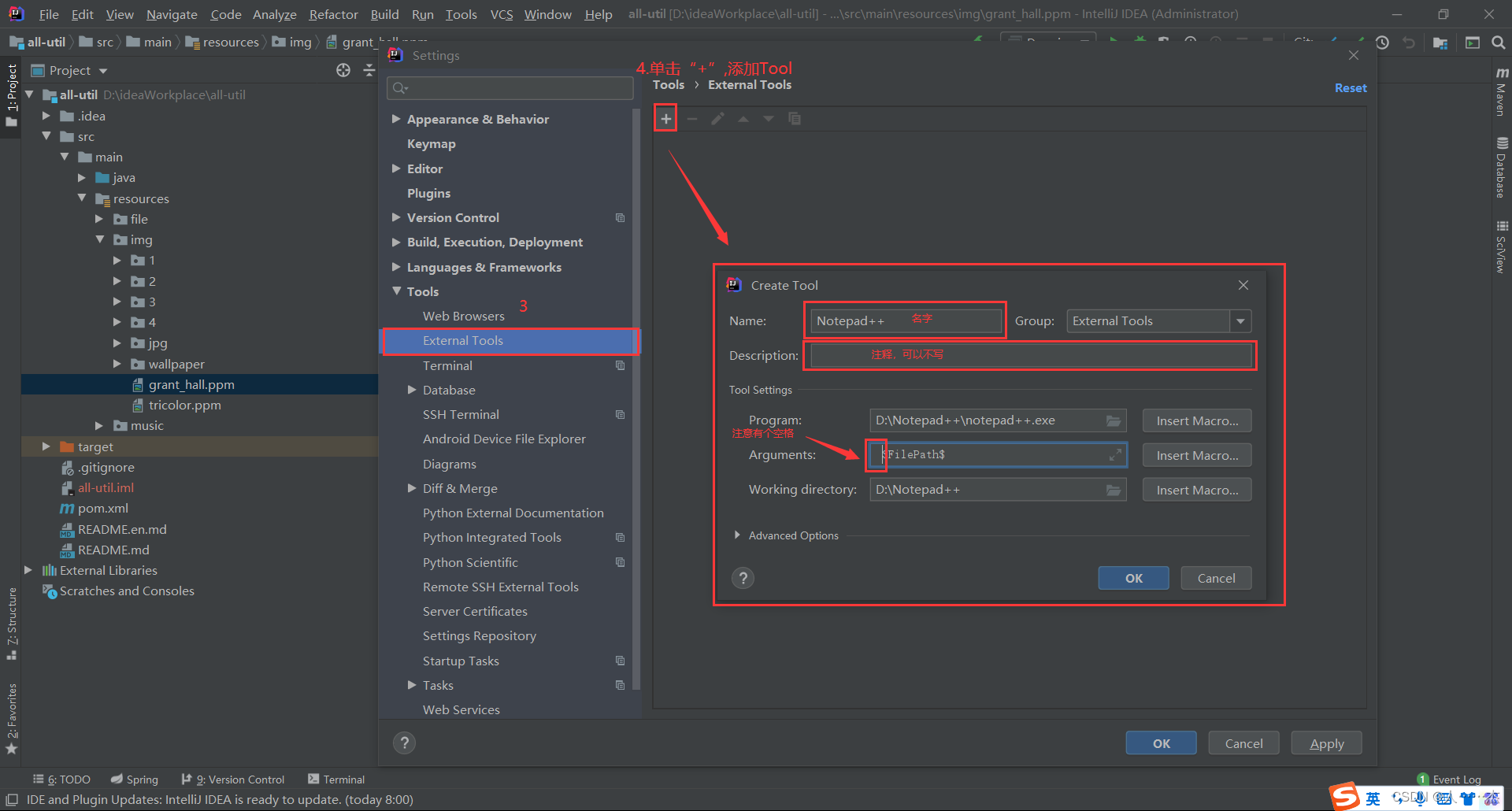The image size is (1512, 811).
Task: Open the Event Log
Action: pos(1449,780)
